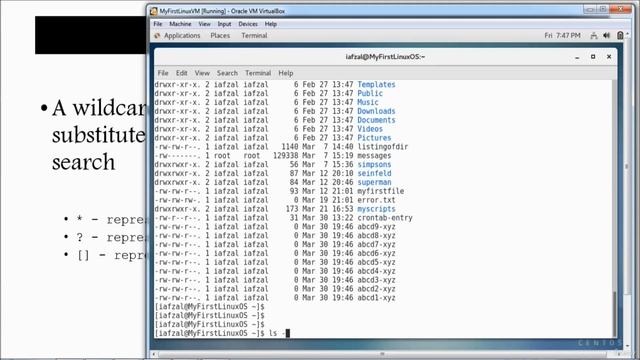
Task: Click the Music directory name
Action: (x=368, y=102)
